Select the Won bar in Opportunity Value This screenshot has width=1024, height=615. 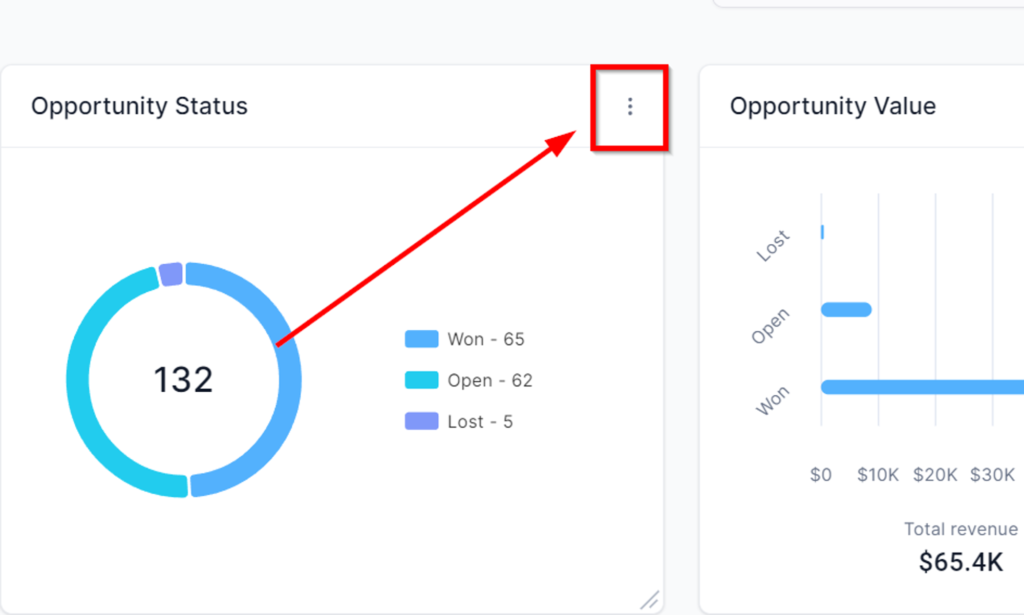tap(920, 387)
